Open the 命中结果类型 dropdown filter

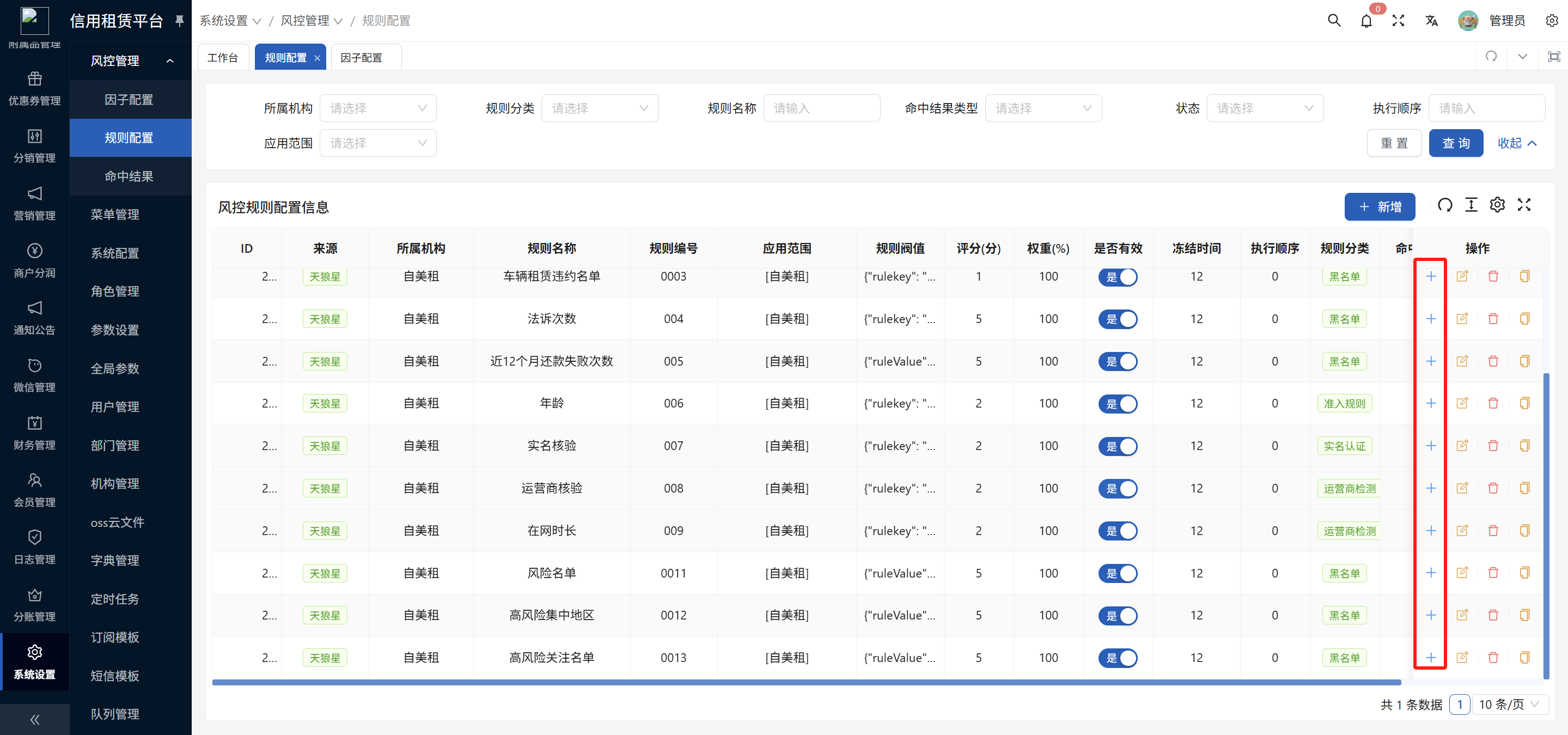pyautogui.click(x=1044, y=108)
